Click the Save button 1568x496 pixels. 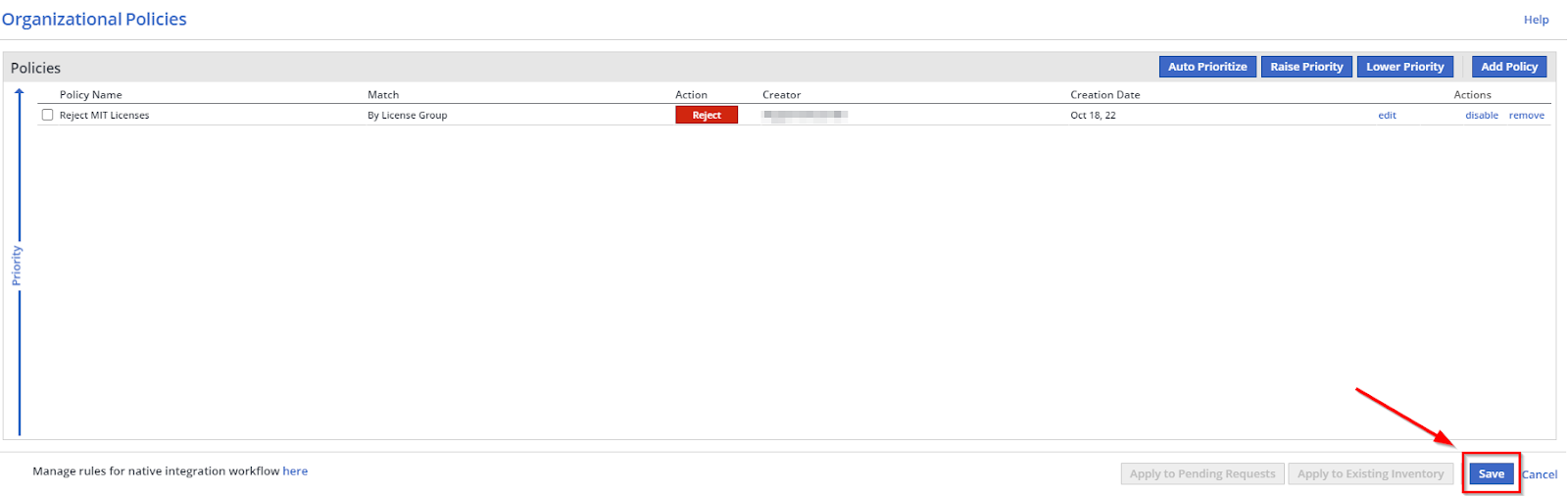(x=1491, y=473)
